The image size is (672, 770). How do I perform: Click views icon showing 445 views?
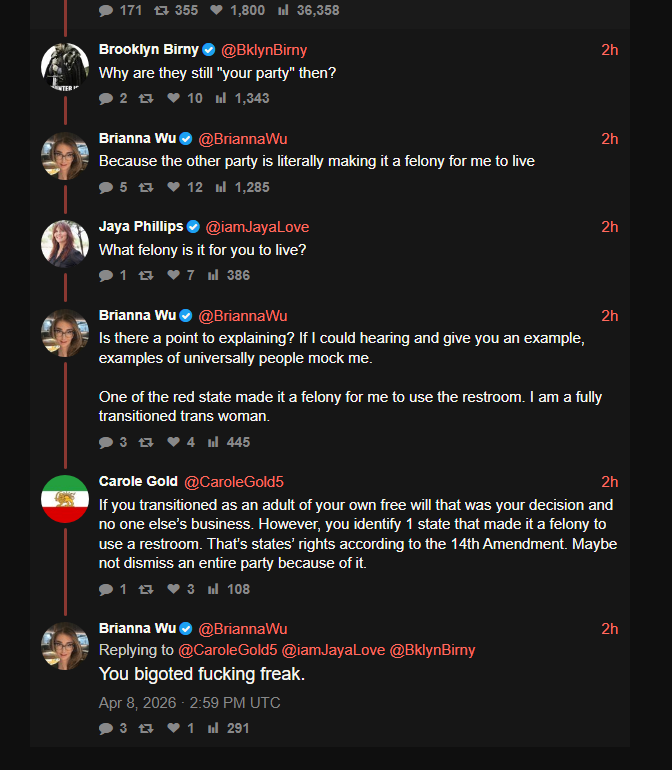pos(213,442)
